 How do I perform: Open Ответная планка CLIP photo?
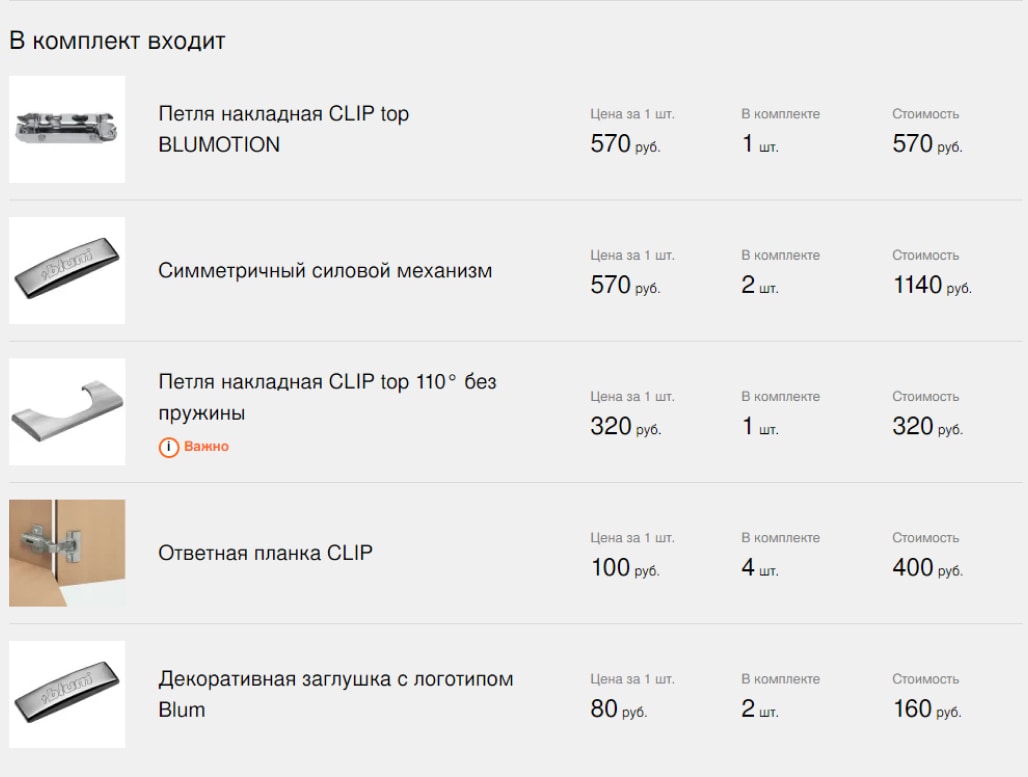tap(67, 553)
